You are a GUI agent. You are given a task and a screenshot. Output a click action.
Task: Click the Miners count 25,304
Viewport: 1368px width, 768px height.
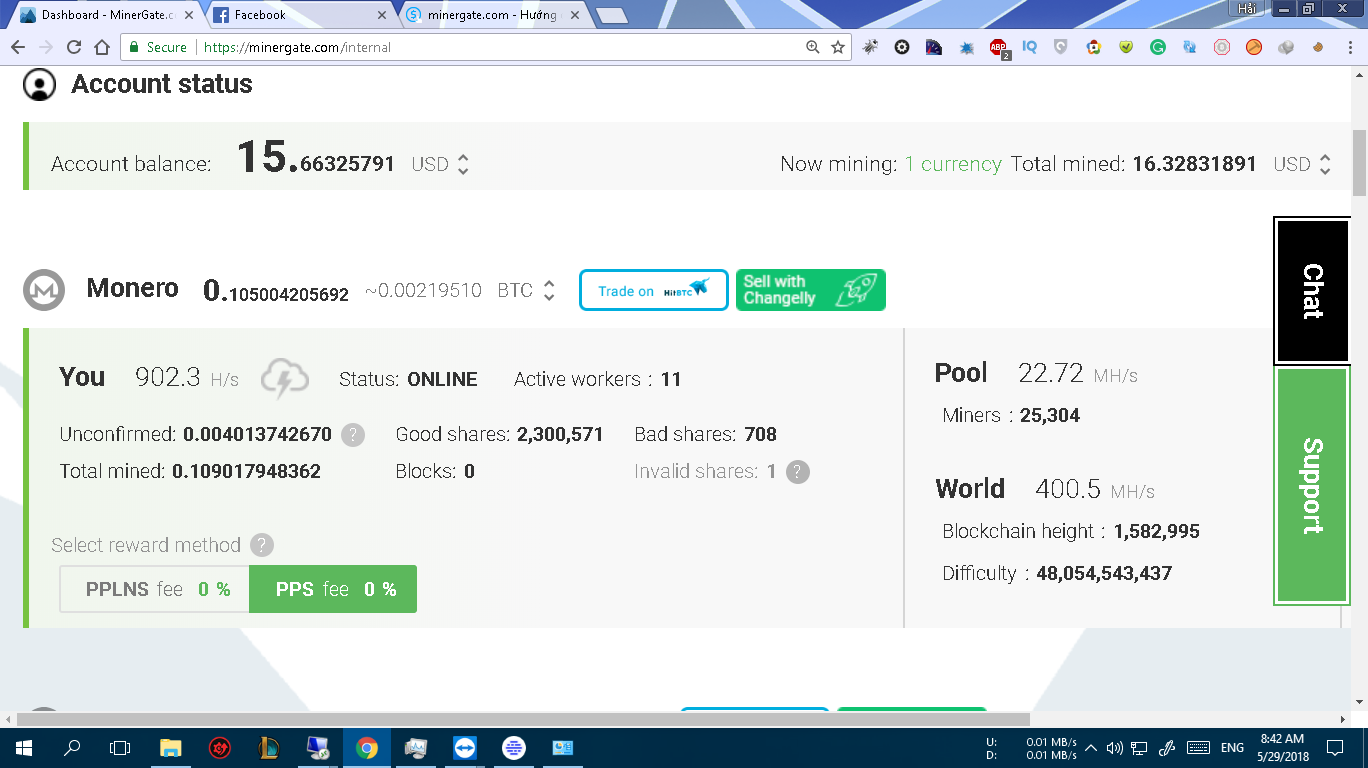pyautogui.click(x=1050, y=415)
